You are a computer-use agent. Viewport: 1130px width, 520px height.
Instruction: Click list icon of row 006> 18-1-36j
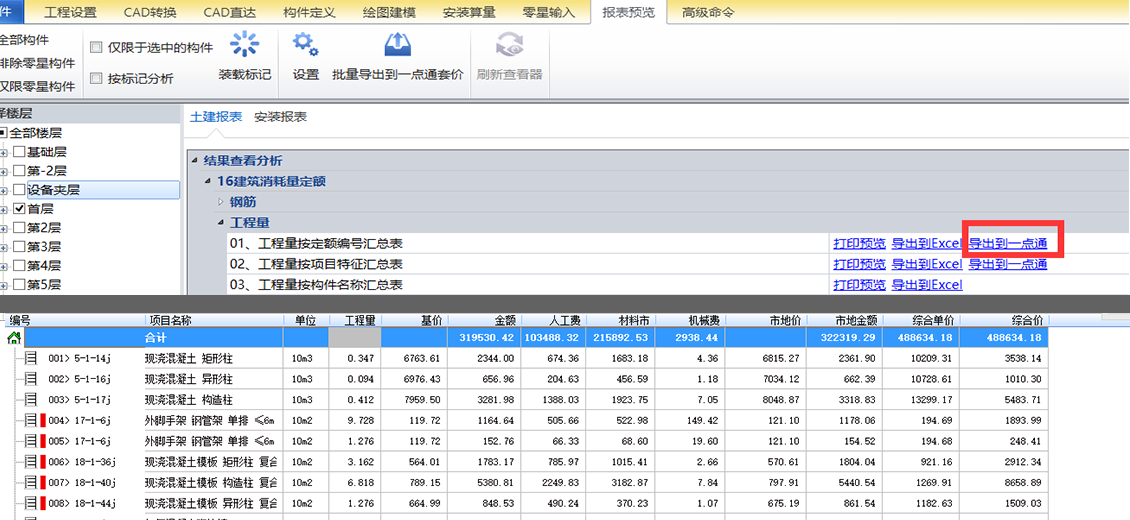[x=31, y=461]
